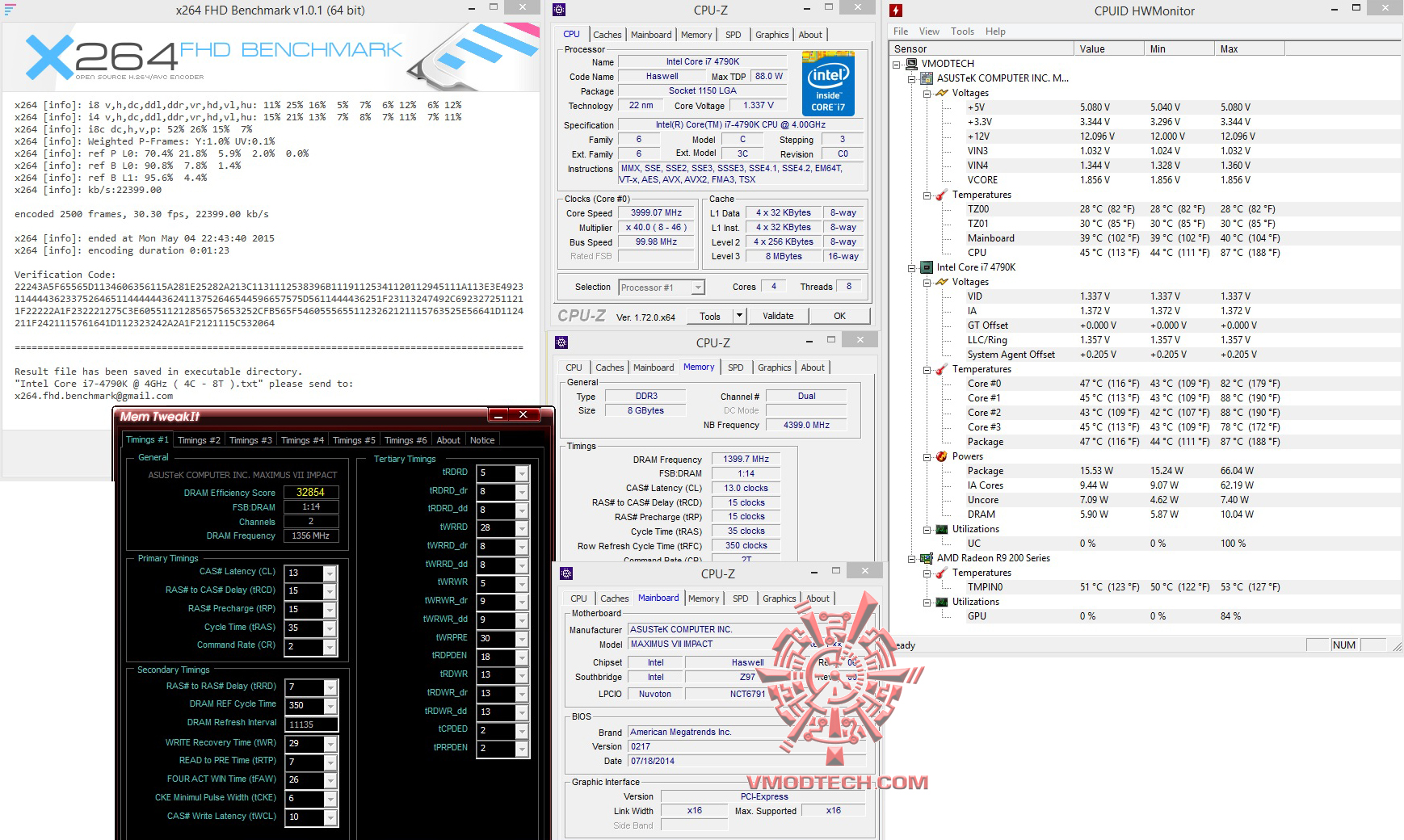1404x840 pixels.
Task: Click the Value column header in HWMonitor
Action: pos(1111,49)
